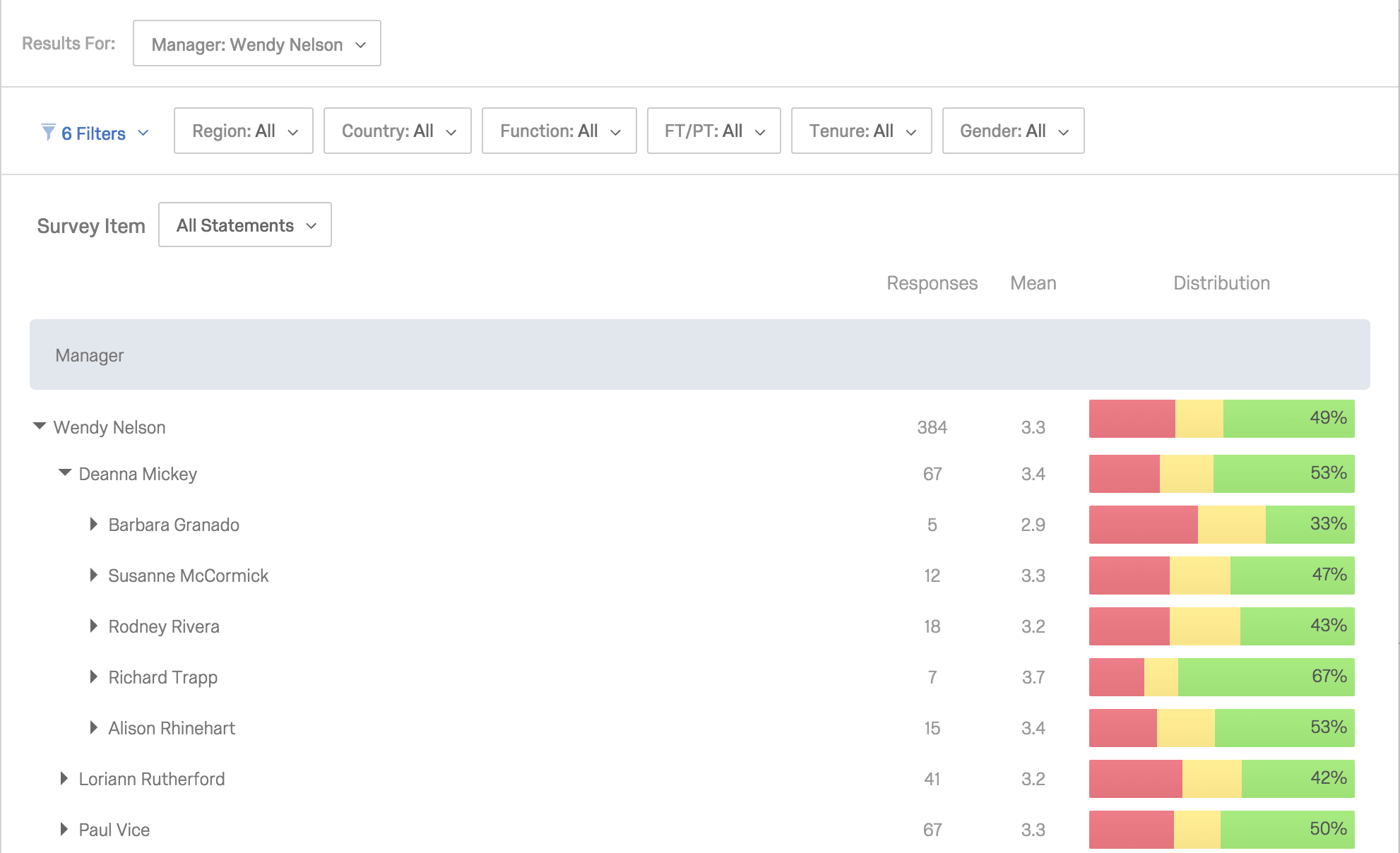Collapse the Deanna Mickey subtree

65,472
